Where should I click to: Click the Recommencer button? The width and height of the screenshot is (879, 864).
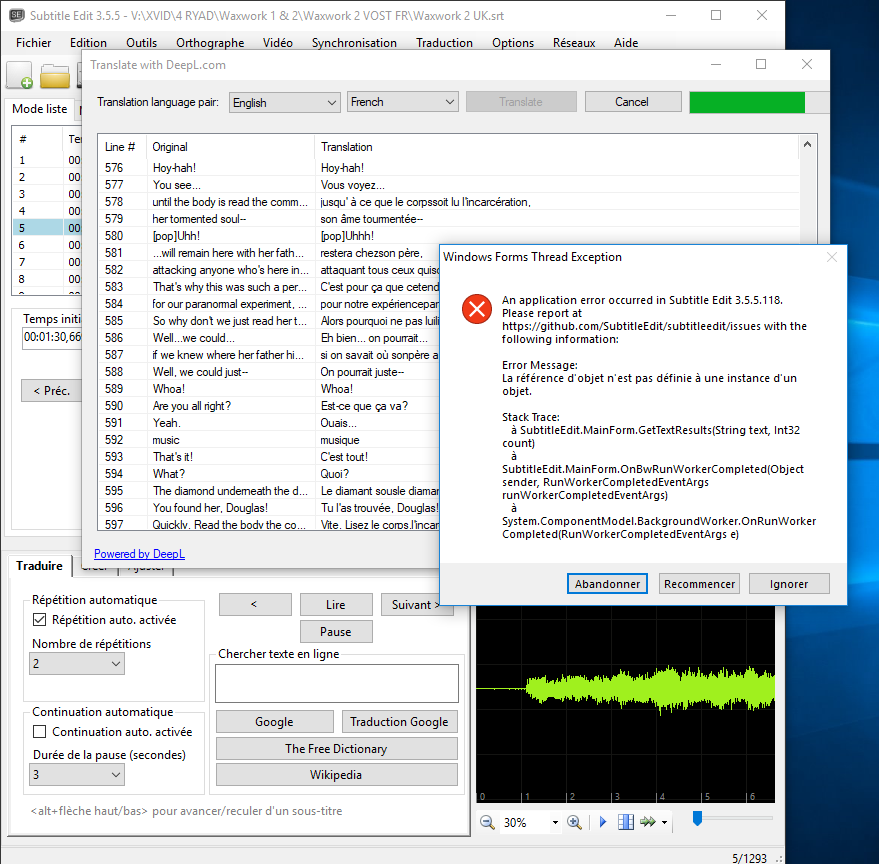click(699, 584)
